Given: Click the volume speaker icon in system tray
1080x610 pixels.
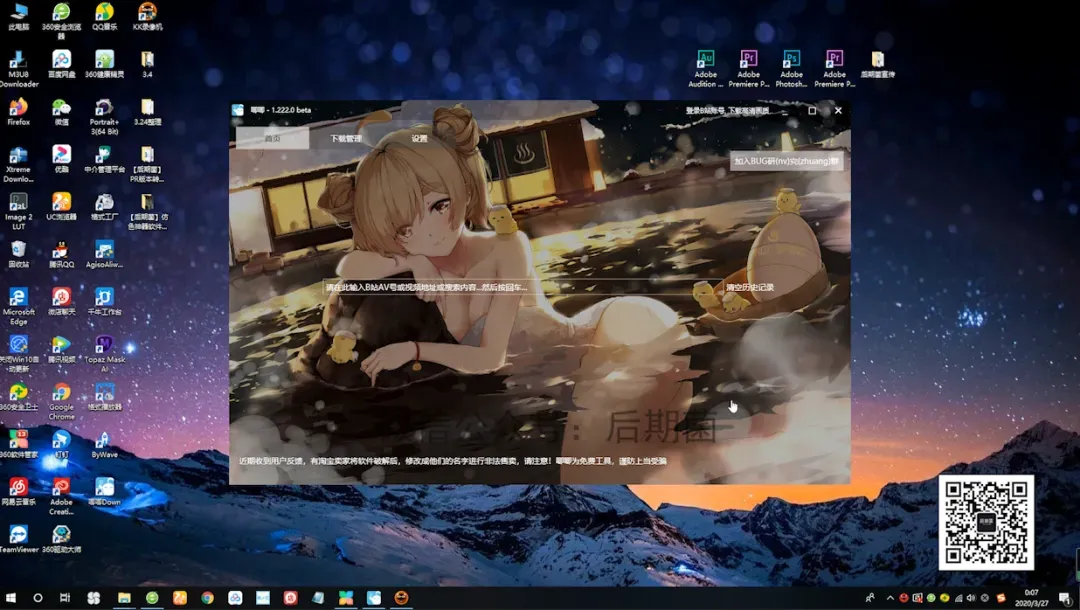Looking at the screenshot, I should [971, 598].
